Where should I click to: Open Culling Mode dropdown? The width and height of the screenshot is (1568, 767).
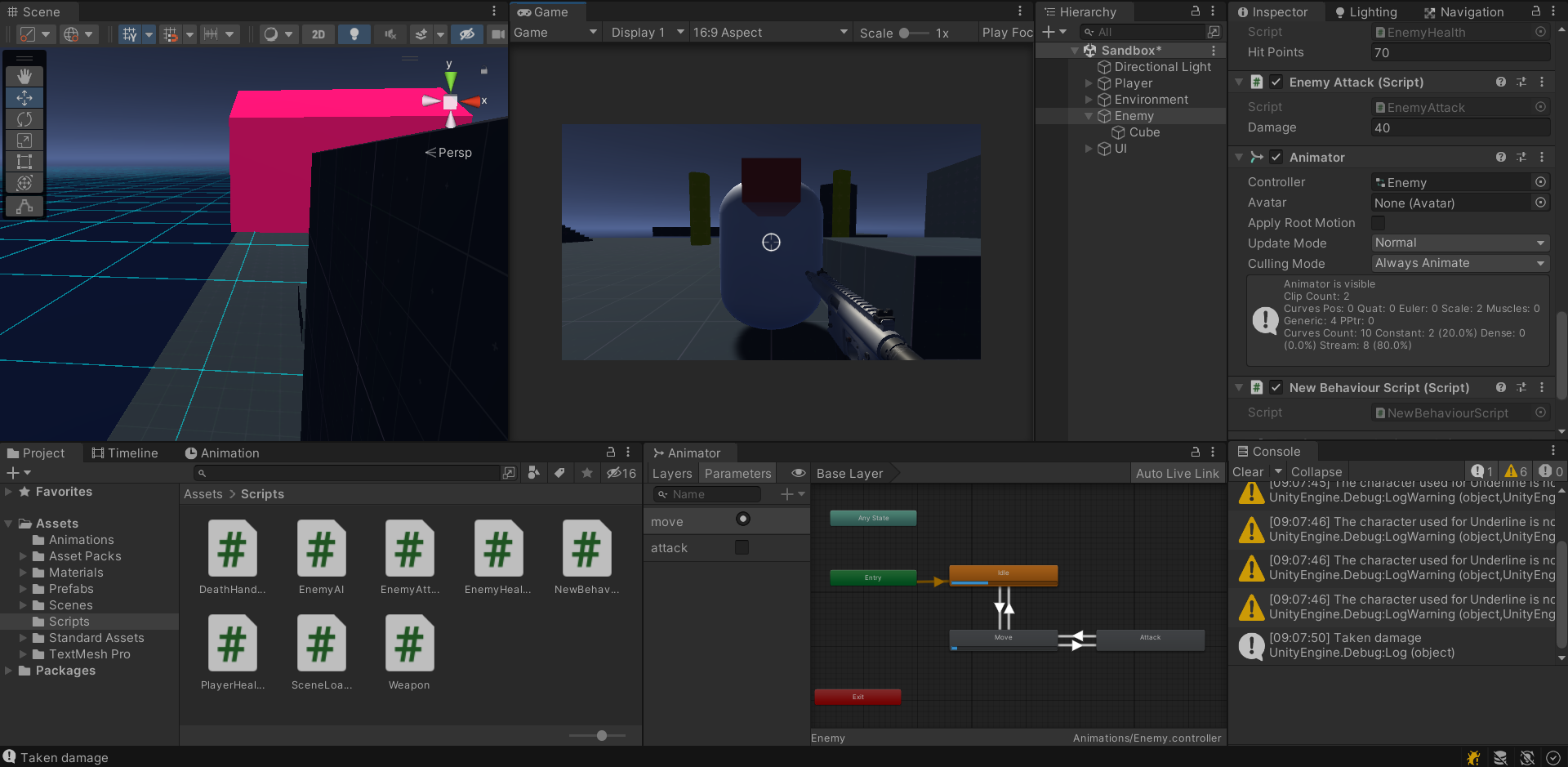(x=1459, y=263)
